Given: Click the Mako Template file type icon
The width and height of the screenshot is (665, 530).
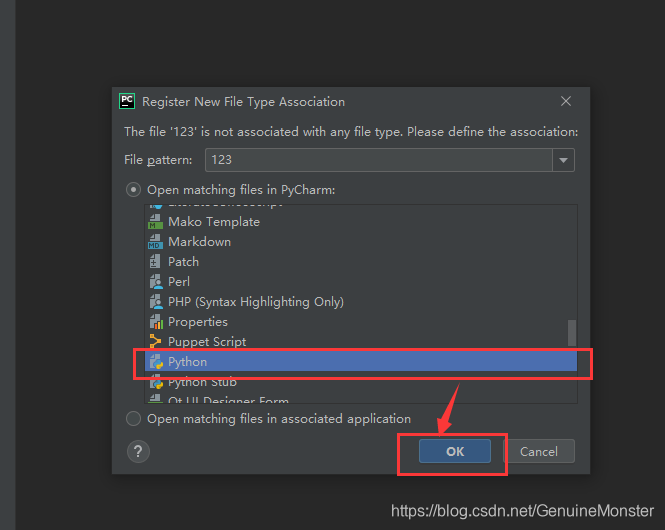Looking at the screenshot, I should [x=155, y=222].
